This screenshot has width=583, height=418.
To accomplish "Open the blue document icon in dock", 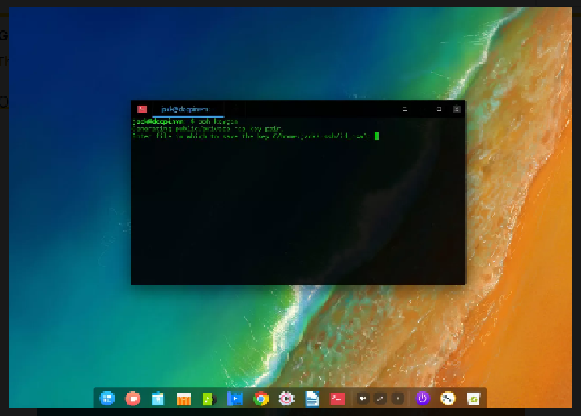I will tap(312, 399).
